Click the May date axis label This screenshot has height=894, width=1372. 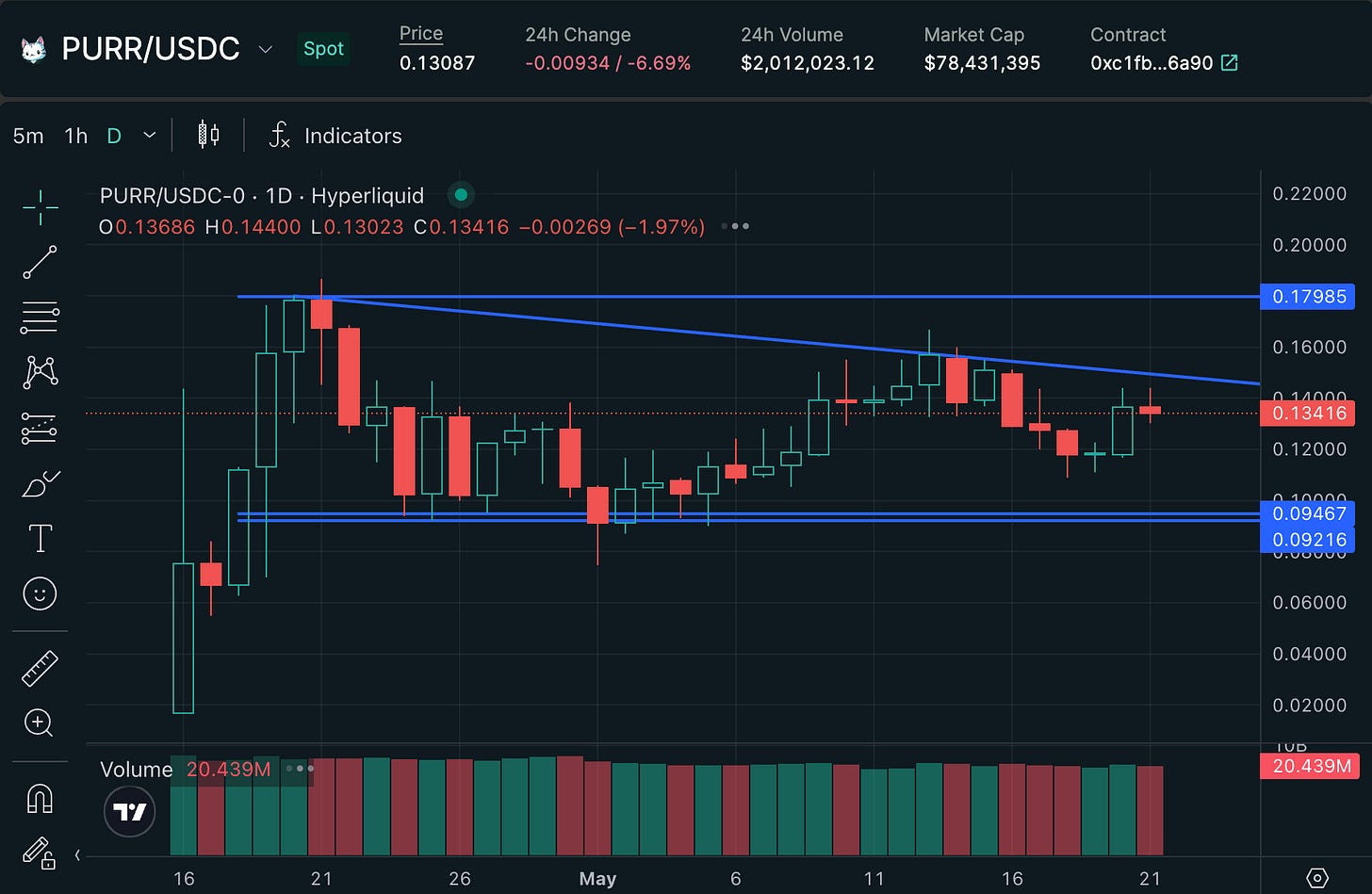597,879
